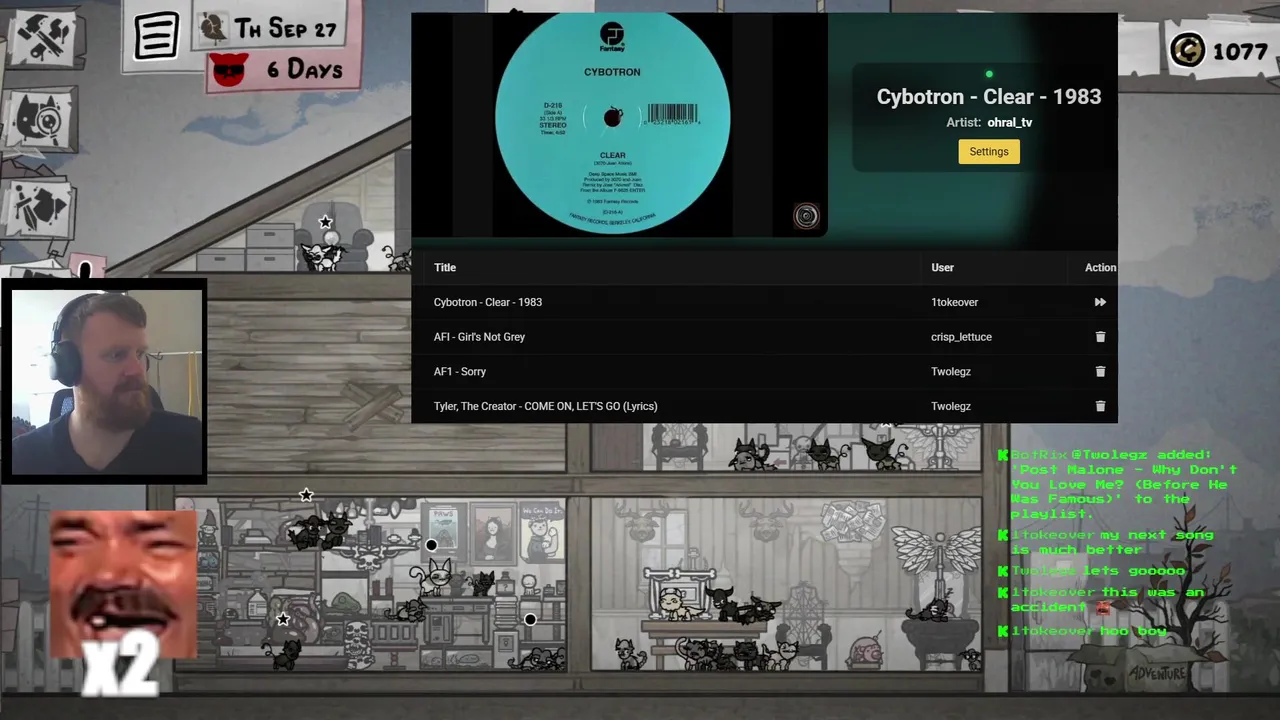
Task: Click user crisp_lettuce in playlist
Action: 961,337
